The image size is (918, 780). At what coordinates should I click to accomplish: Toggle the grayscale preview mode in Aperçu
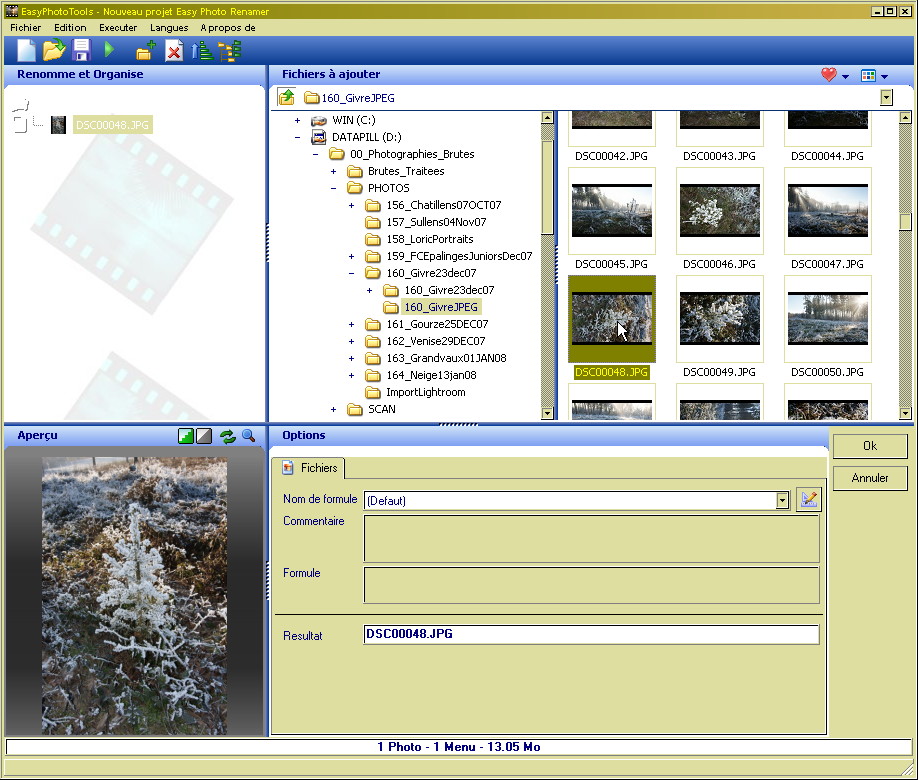click(203, 436)
